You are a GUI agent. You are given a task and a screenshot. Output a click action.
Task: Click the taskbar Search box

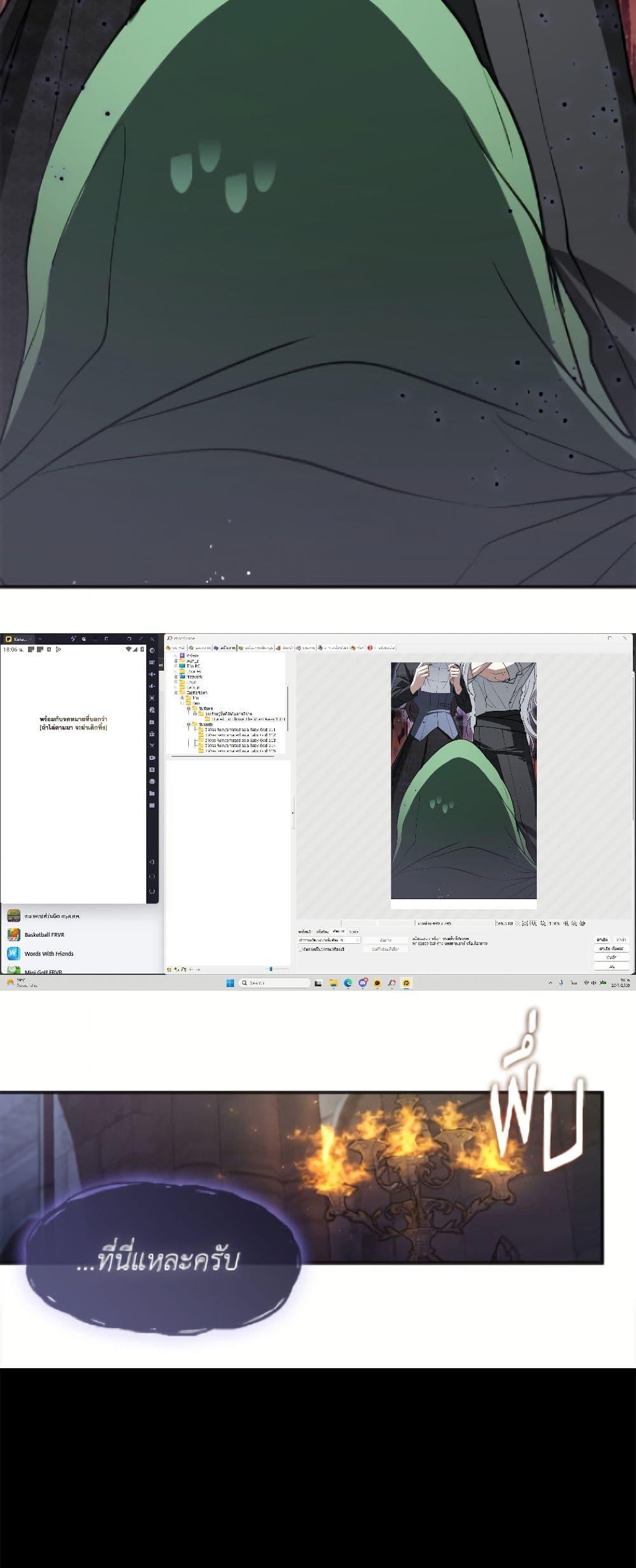274,983
